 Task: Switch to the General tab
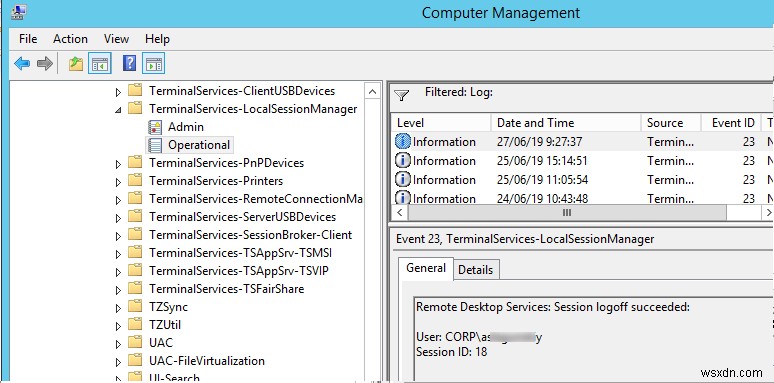pos(426,268)
